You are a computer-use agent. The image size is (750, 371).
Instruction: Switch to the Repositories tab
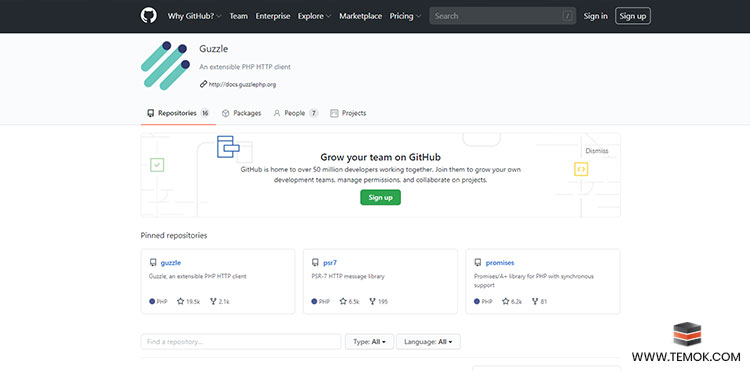(178, 113)
